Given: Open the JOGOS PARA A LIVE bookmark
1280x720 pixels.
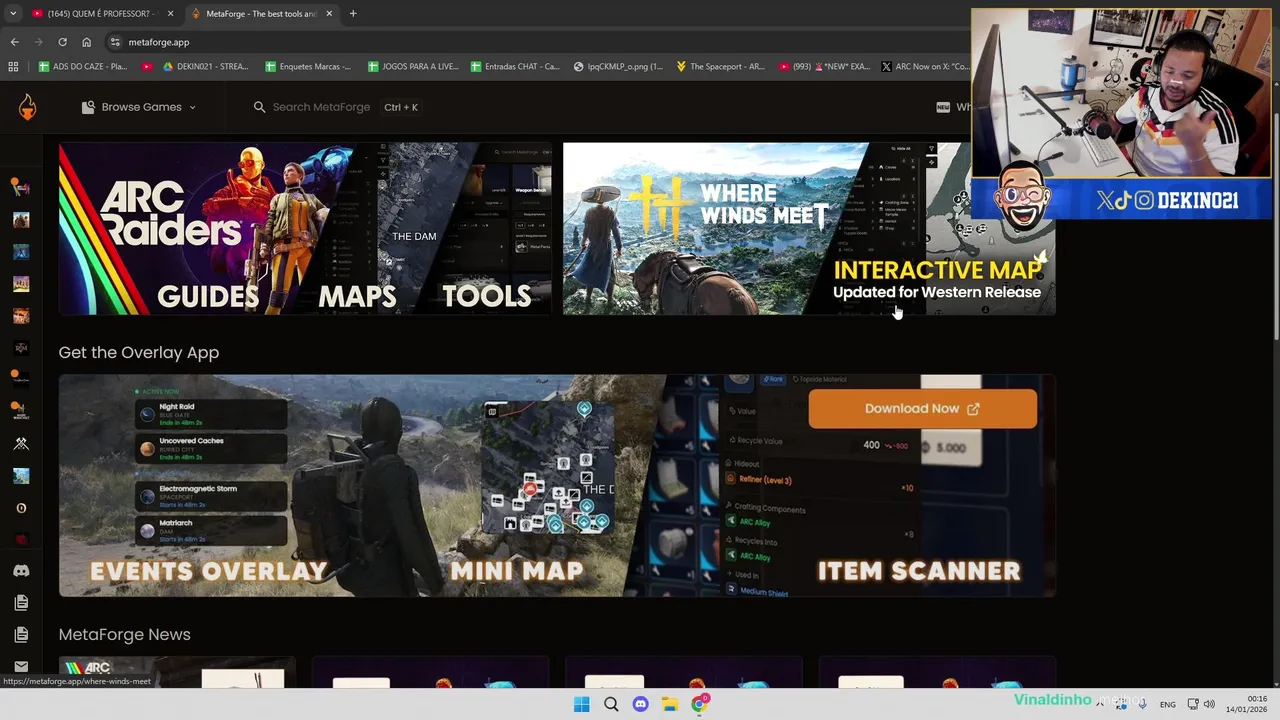Looking at the screenshot, I should tap(413, 67).
